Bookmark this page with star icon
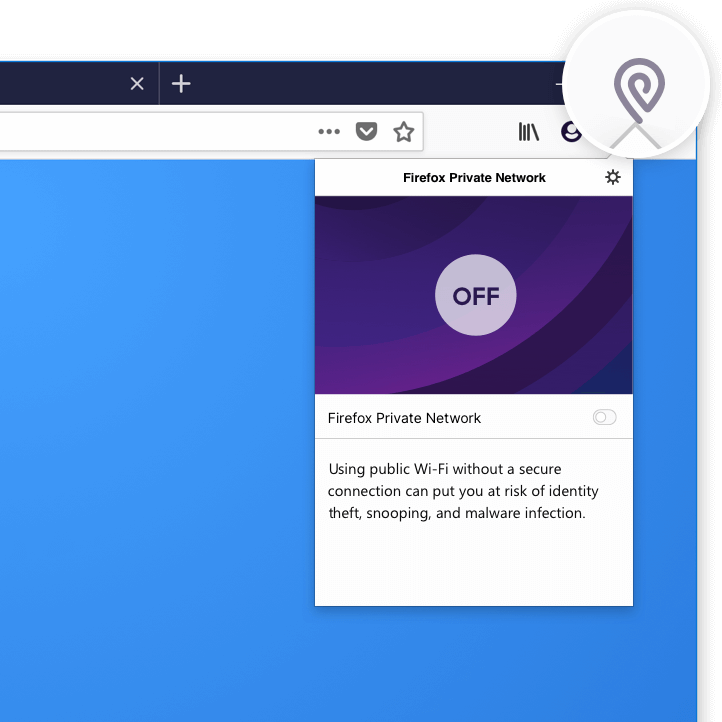722x722 pixels. [404, 132]
